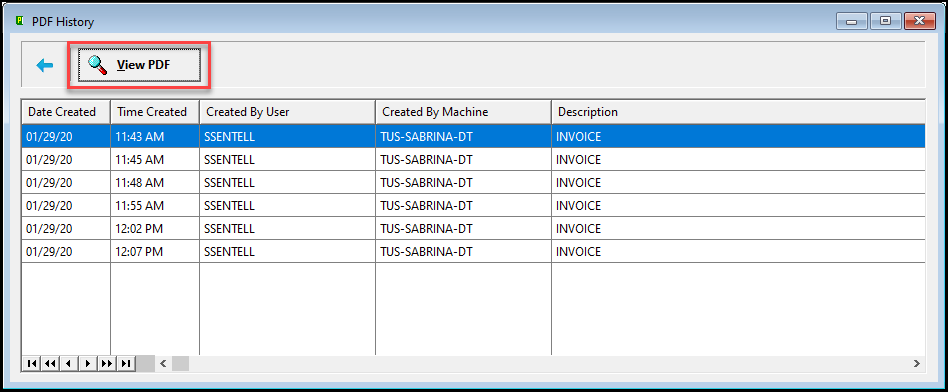Select the row created at 11:55 AM

[x=473, y=206]
